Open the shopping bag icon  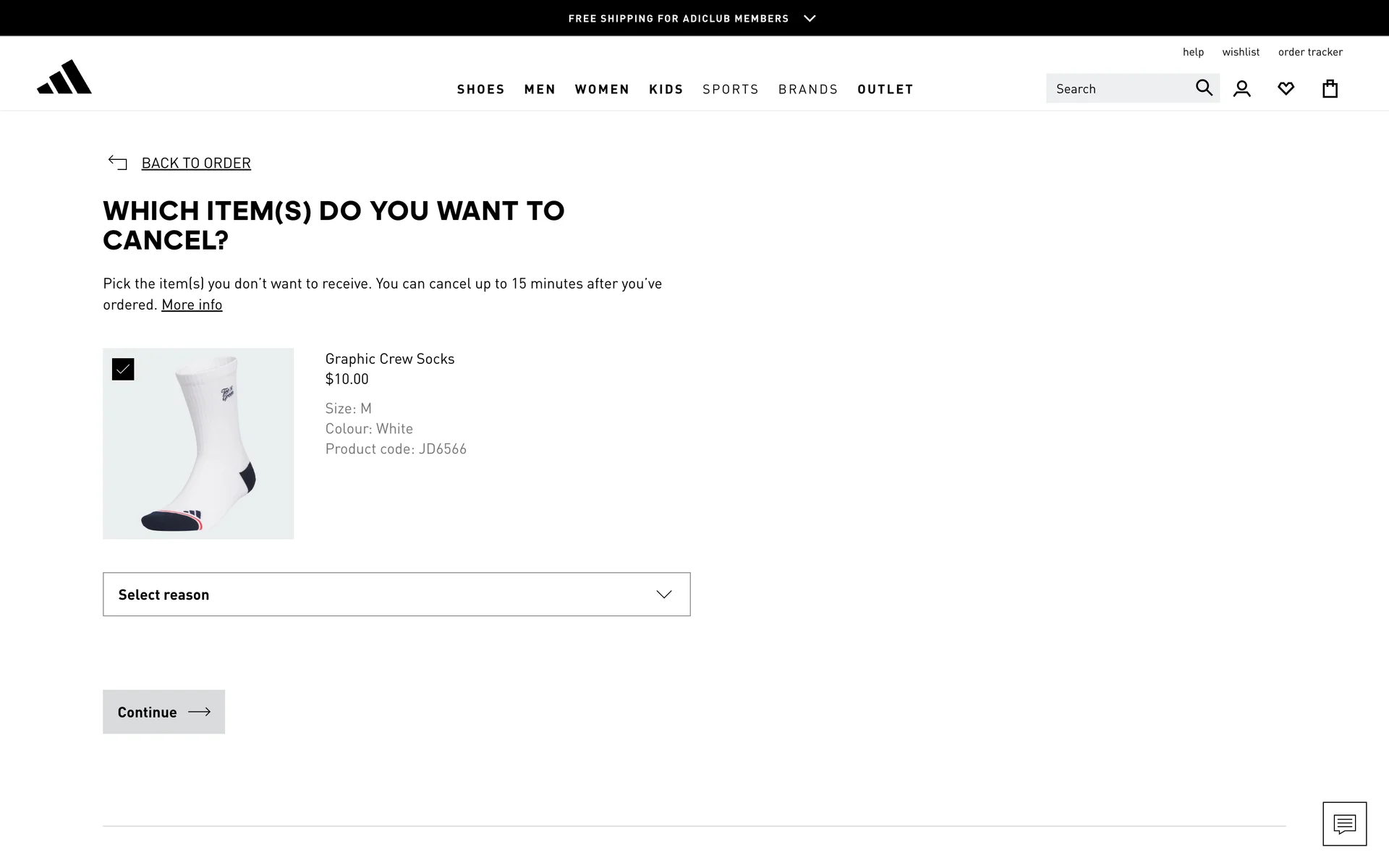coord(1330,88)
